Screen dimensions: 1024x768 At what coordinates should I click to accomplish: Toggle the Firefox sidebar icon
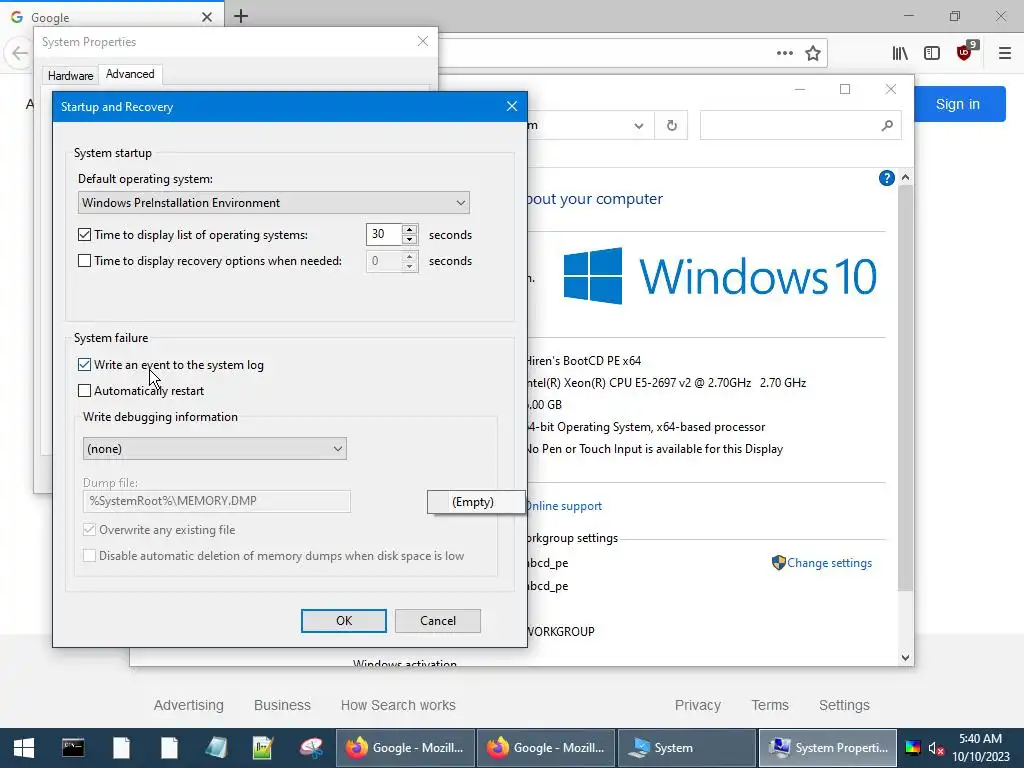[932, 53]
